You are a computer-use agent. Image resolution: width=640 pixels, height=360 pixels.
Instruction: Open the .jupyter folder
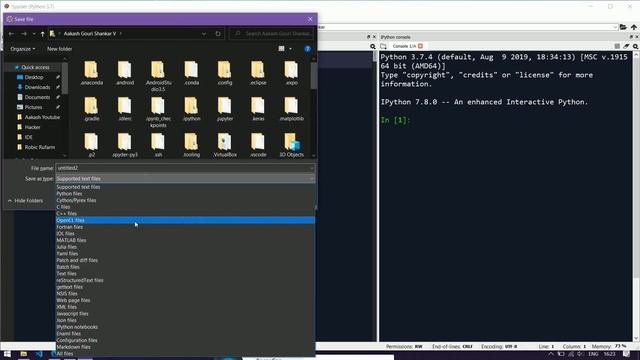224,109
